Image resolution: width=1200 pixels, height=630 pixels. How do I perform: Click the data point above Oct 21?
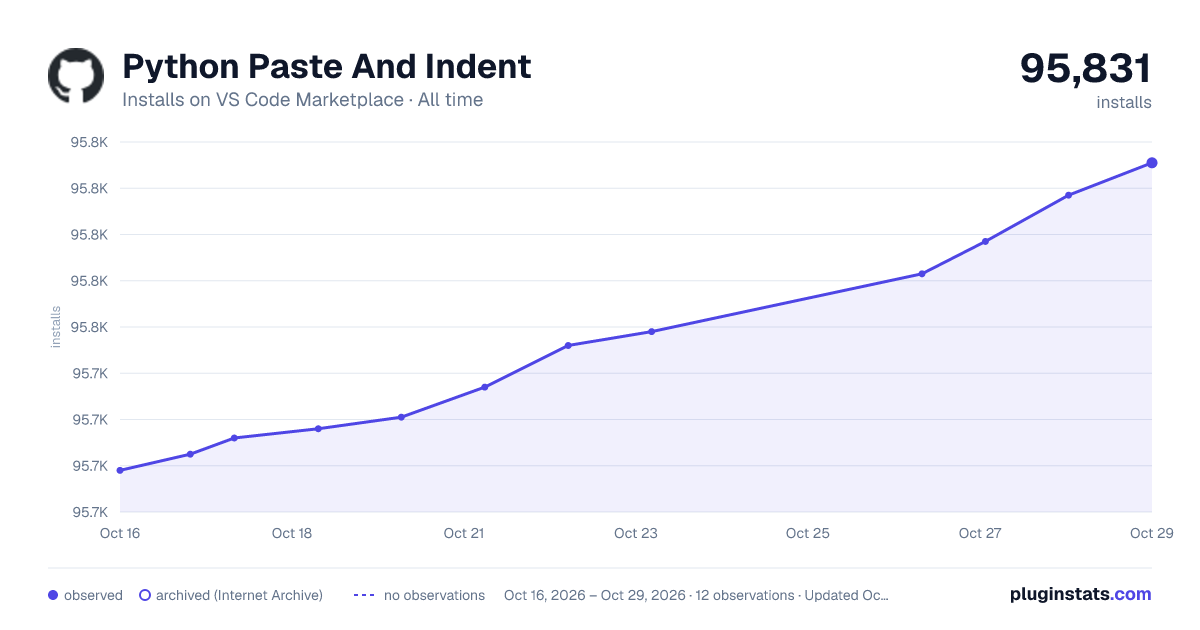click(484, 387)
